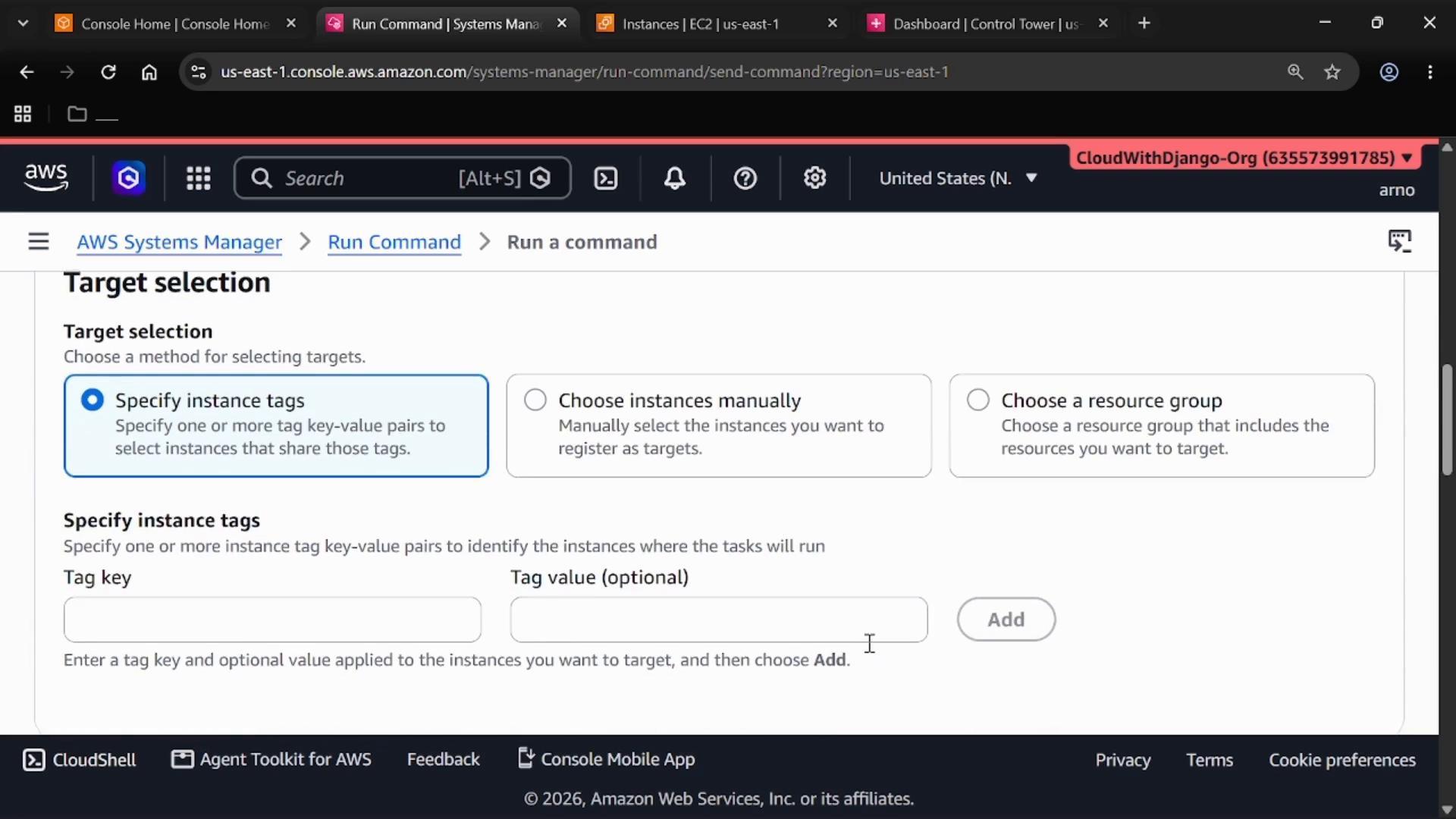Click the Add tag button

1006,620
